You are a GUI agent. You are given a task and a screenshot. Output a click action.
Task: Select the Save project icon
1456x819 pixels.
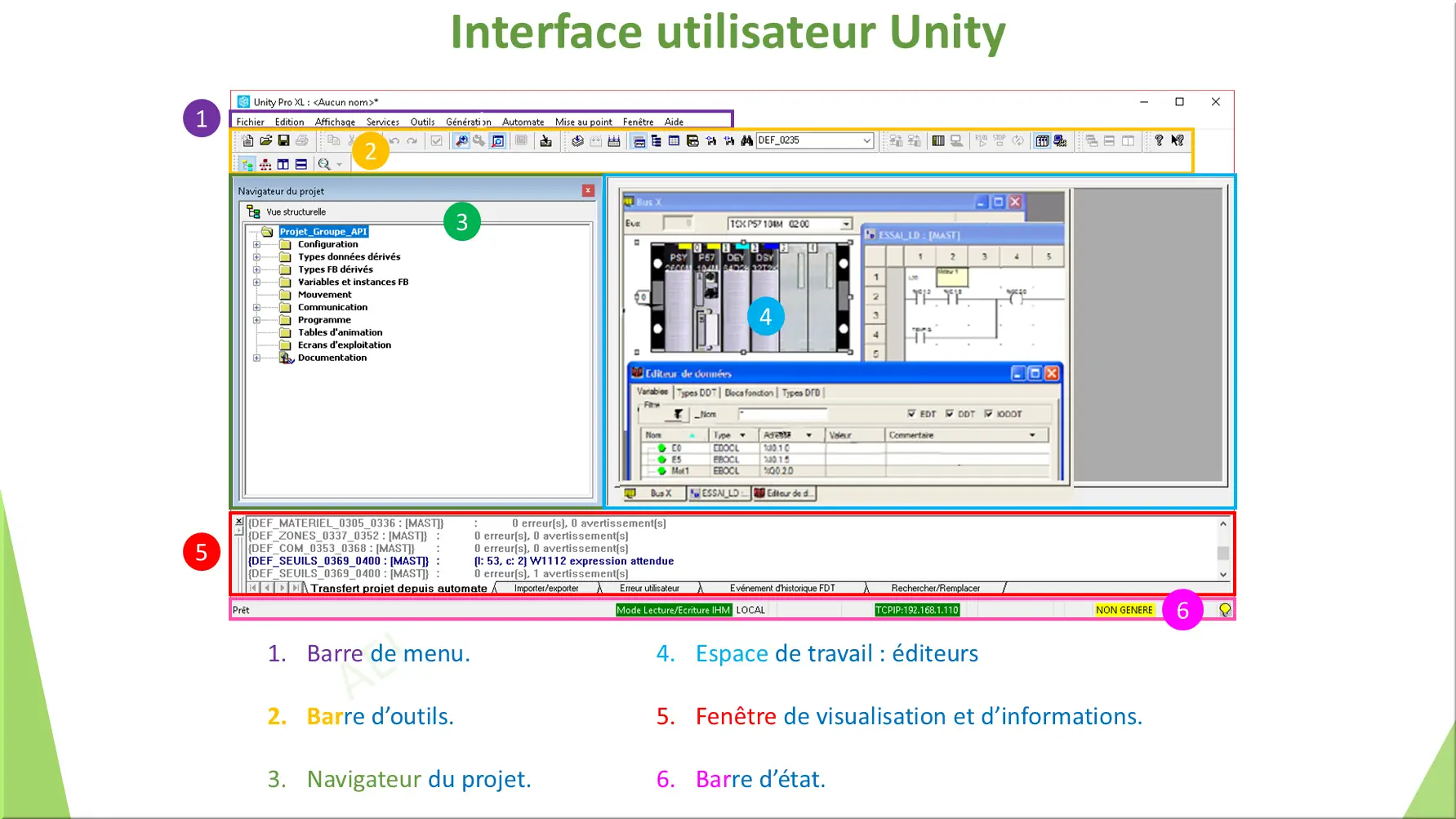[x=283, y=140]
